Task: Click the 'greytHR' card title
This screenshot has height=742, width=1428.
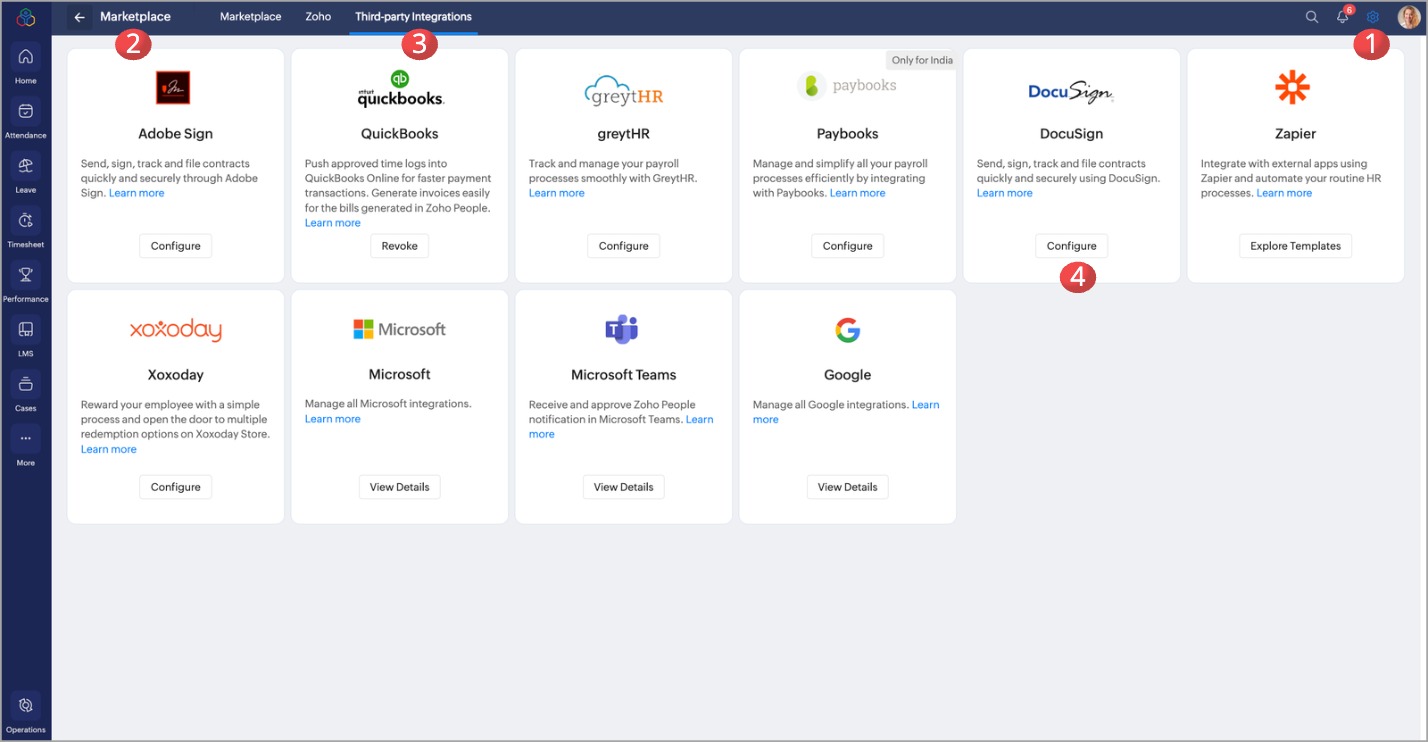Action: [x=624, y=133]
